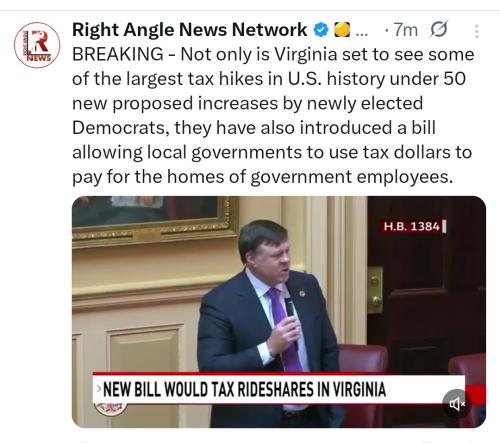Open the 7m post timestamp
This screenshot has width=500, height=443.
coord(406,30)
